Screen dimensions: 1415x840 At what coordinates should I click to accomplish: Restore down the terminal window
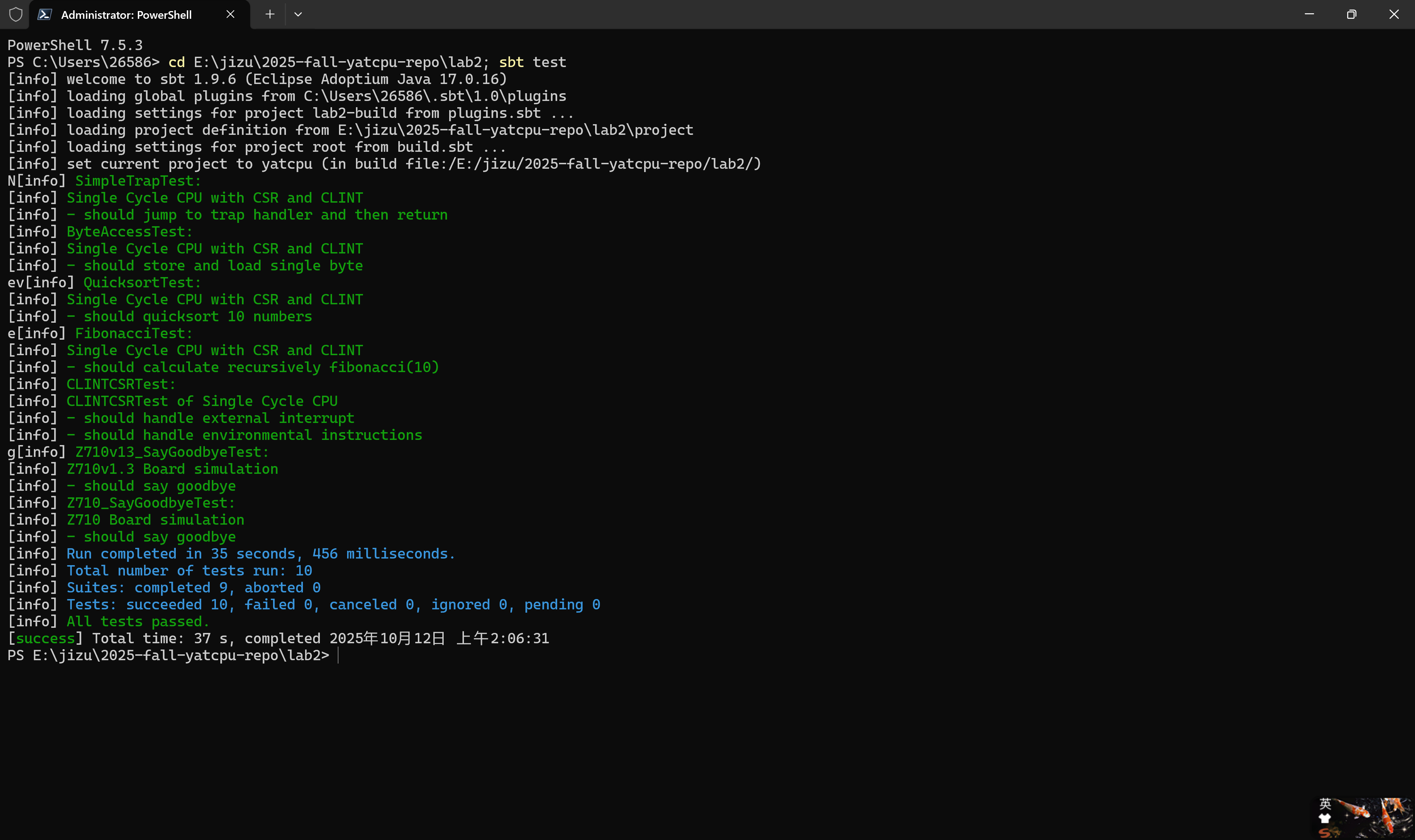(x=1352, y=15)
